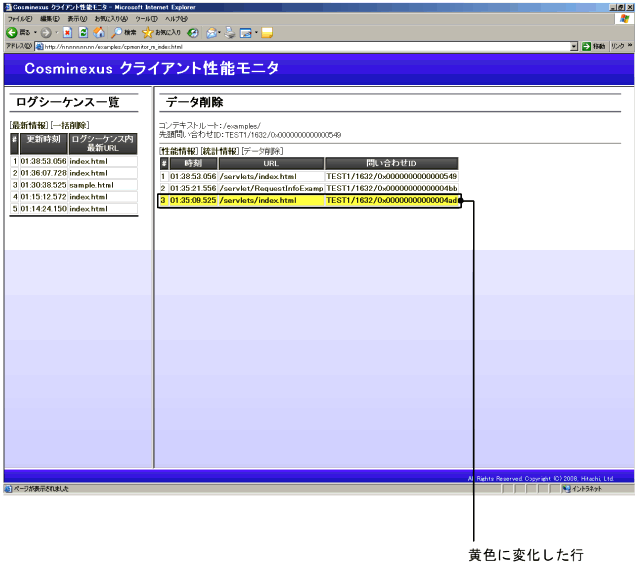Click the page icon in address bar
The image size is (637, 569).
[39, 47]
